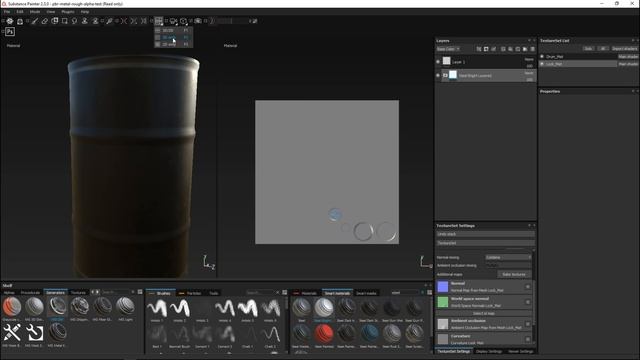Select the Drum_Mat texture set radio
The height and width of the screenshot is (360, 640).
tap(542, 56)
